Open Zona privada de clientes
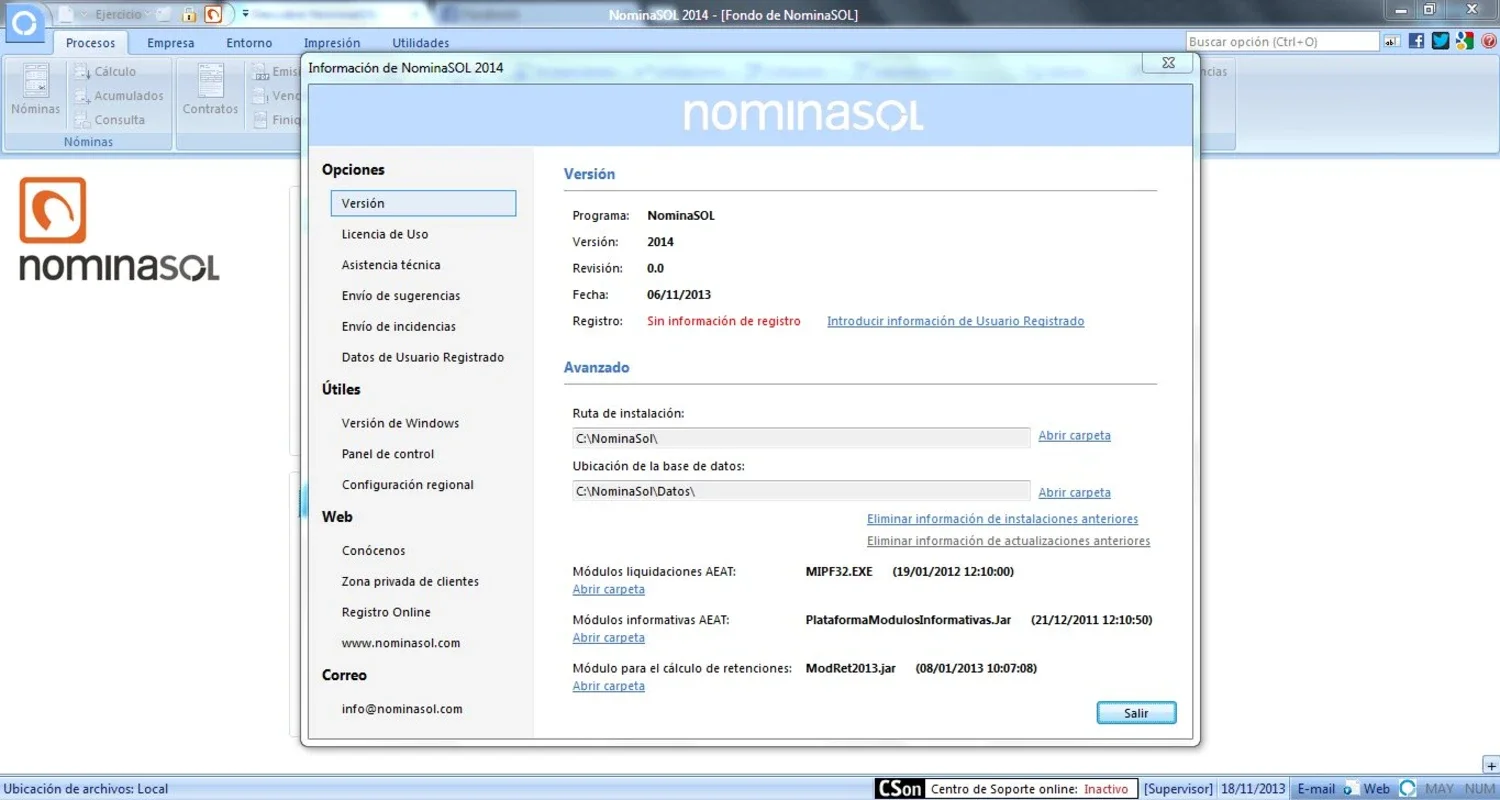 [x=410, y=582]
